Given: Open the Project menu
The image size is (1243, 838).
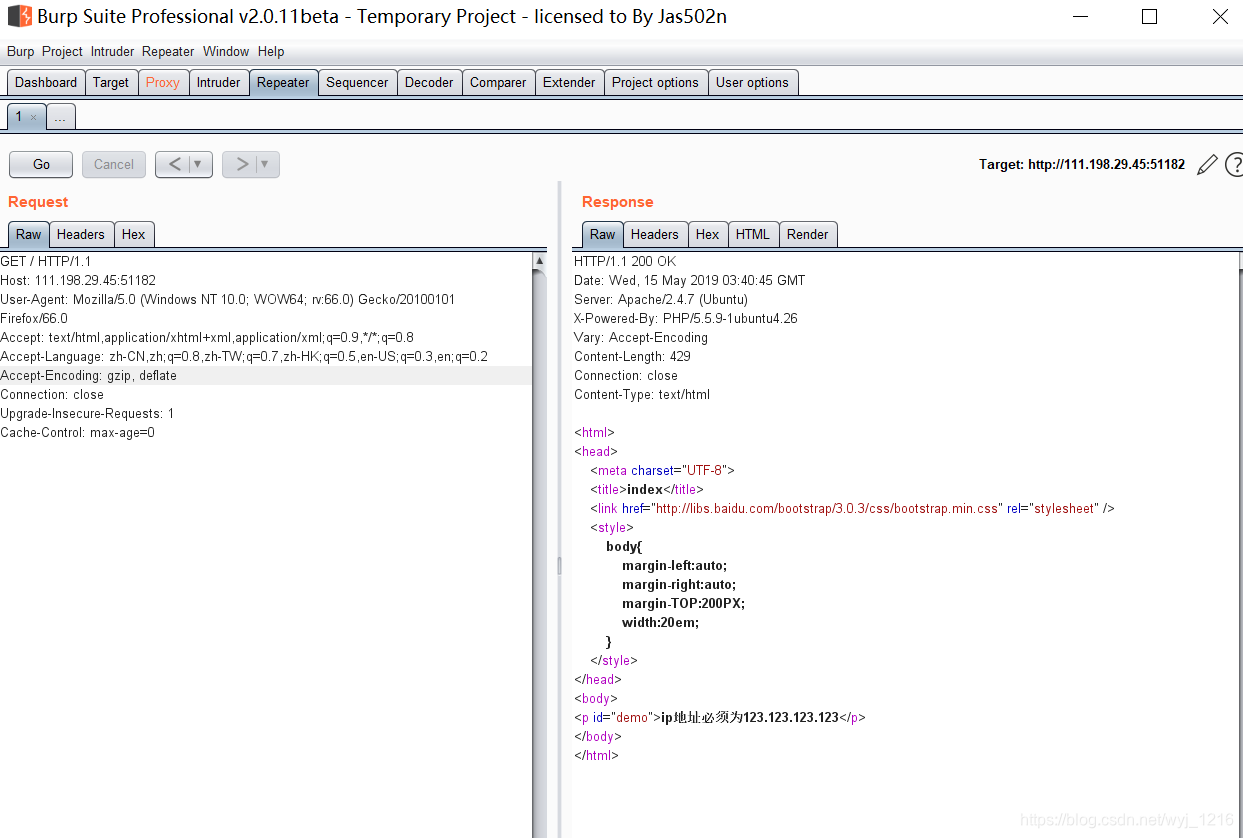Looking at the screenshot, I should 62,51.
